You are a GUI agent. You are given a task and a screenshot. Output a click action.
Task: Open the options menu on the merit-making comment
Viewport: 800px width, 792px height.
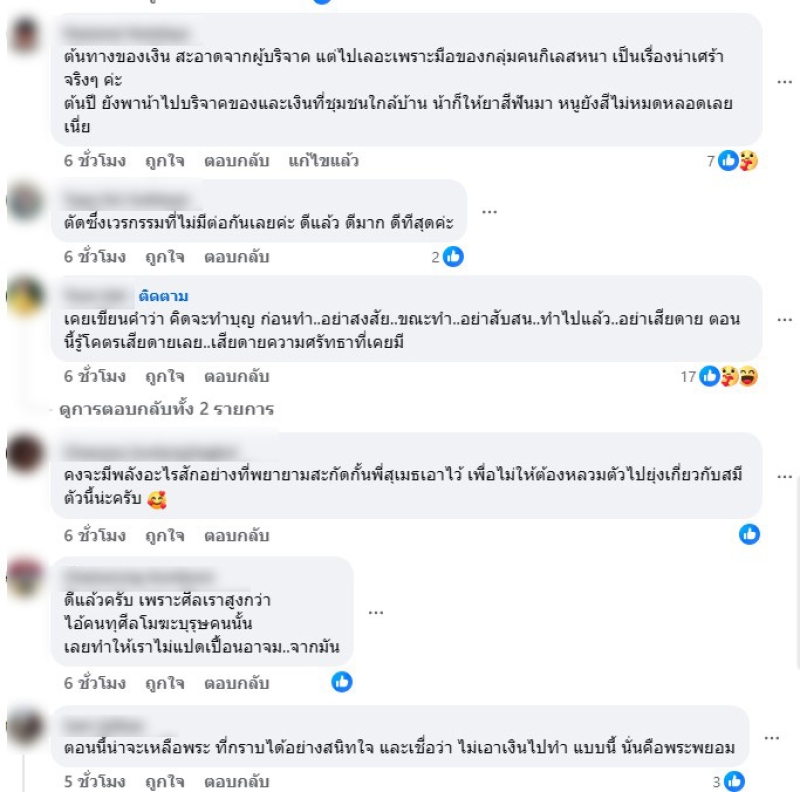click(784, 319)
